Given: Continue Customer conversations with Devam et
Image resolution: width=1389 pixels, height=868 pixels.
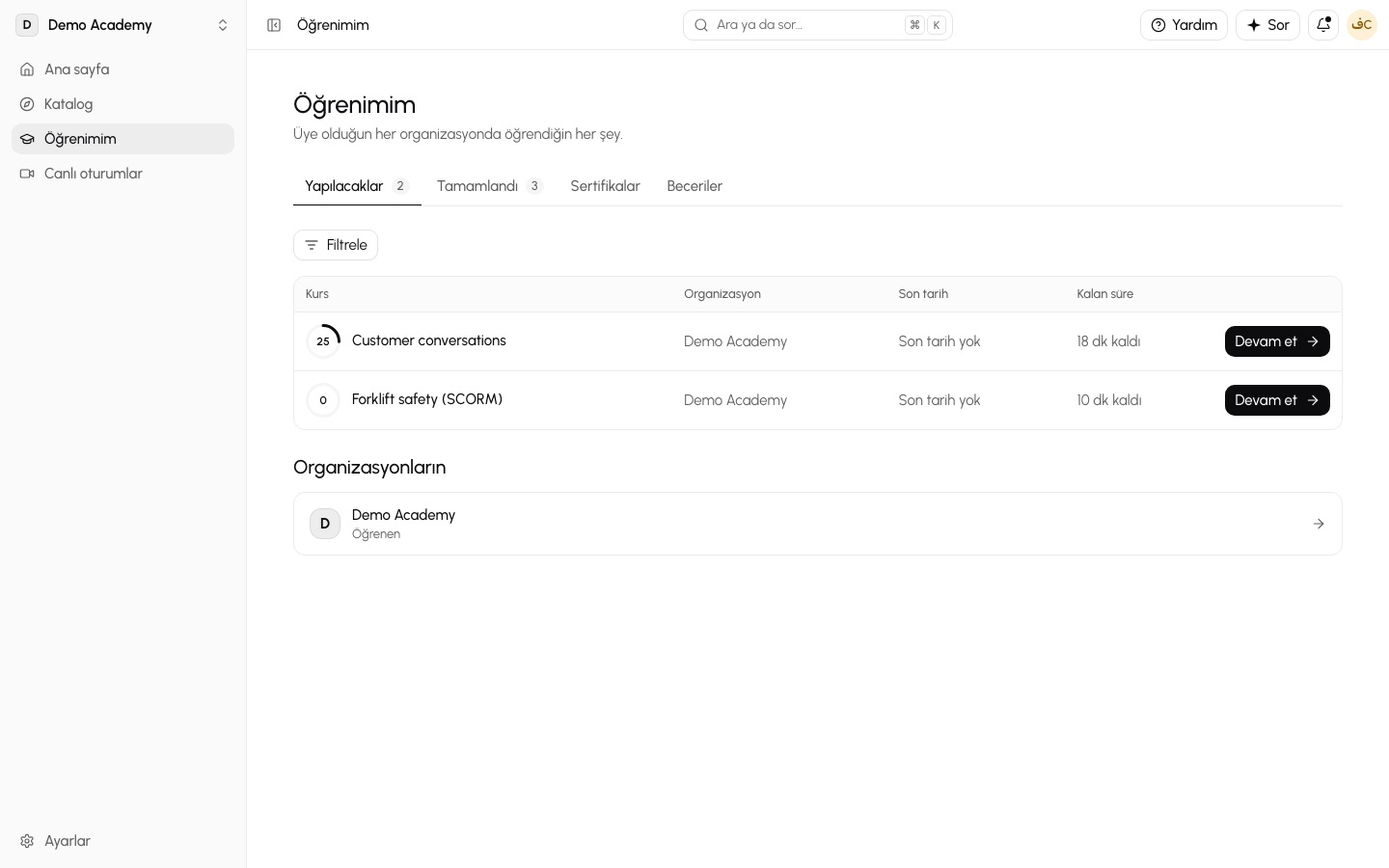Looking at the screenshot, I should [1277, 341].
